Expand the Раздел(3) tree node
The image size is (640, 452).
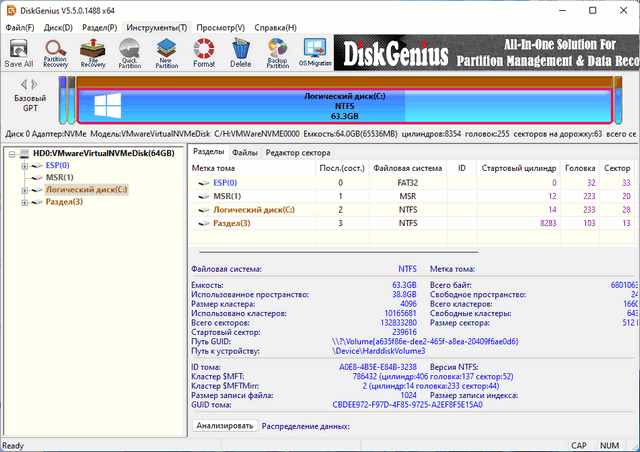[x=25, y=202]
